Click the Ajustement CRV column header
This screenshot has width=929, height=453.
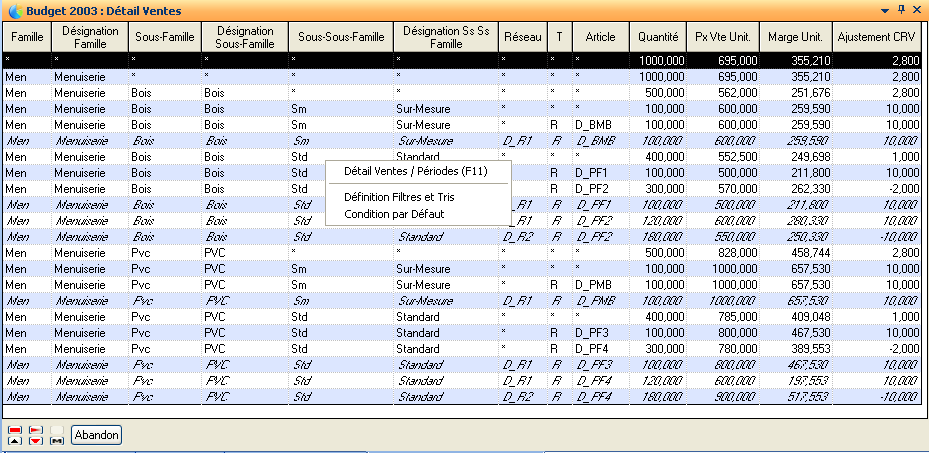pyautogui.click(x=877, y=38)
